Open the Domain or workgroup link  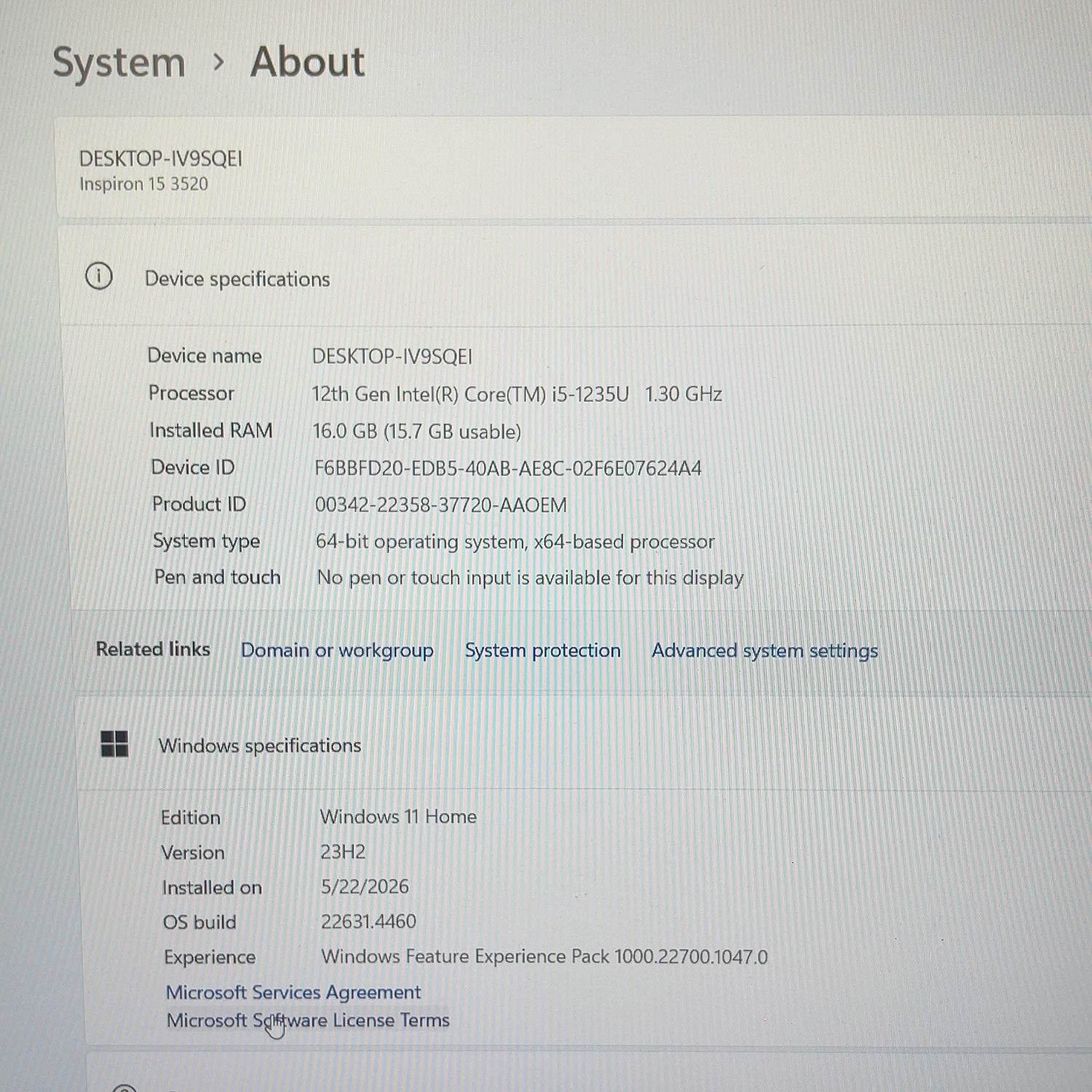pyautogui.click(x=337, y=650)
